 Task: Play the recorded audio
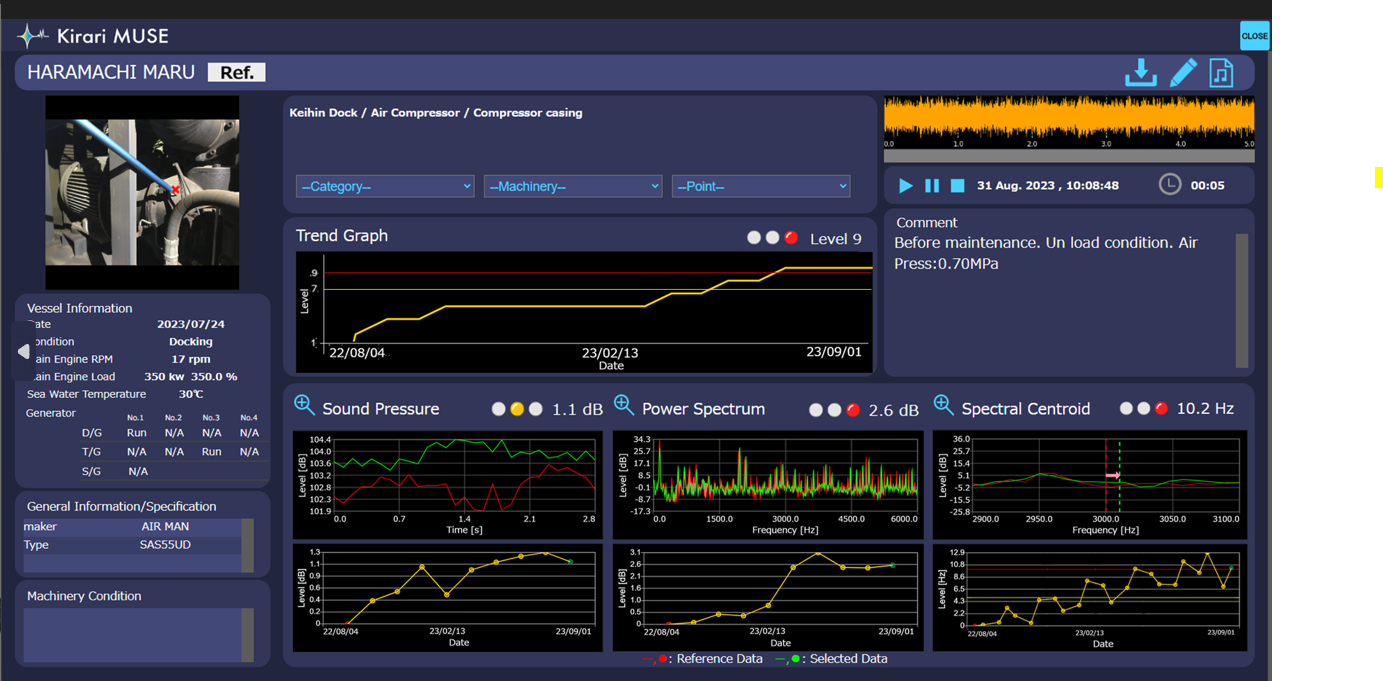click(905, 186)
